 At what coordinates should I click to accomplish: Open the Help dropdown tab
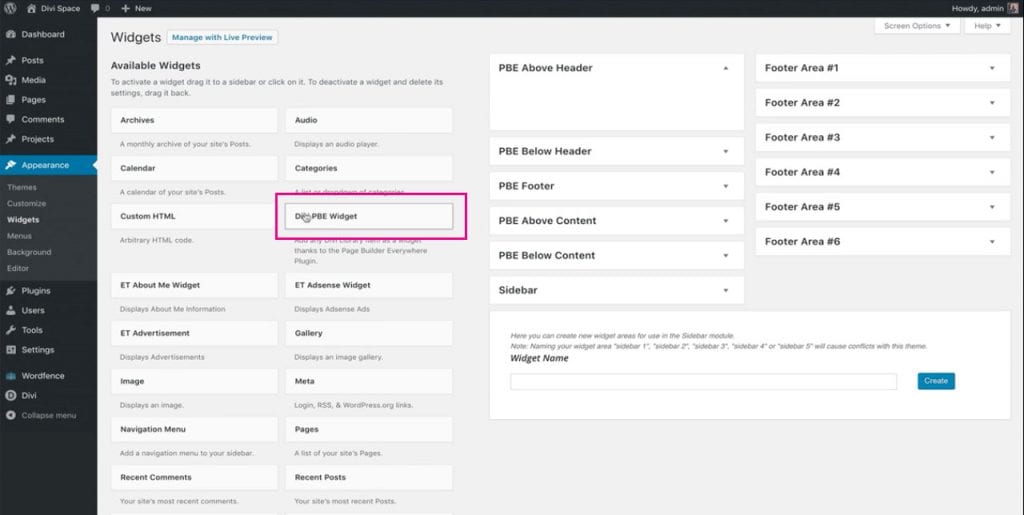[x=988, y=26]
